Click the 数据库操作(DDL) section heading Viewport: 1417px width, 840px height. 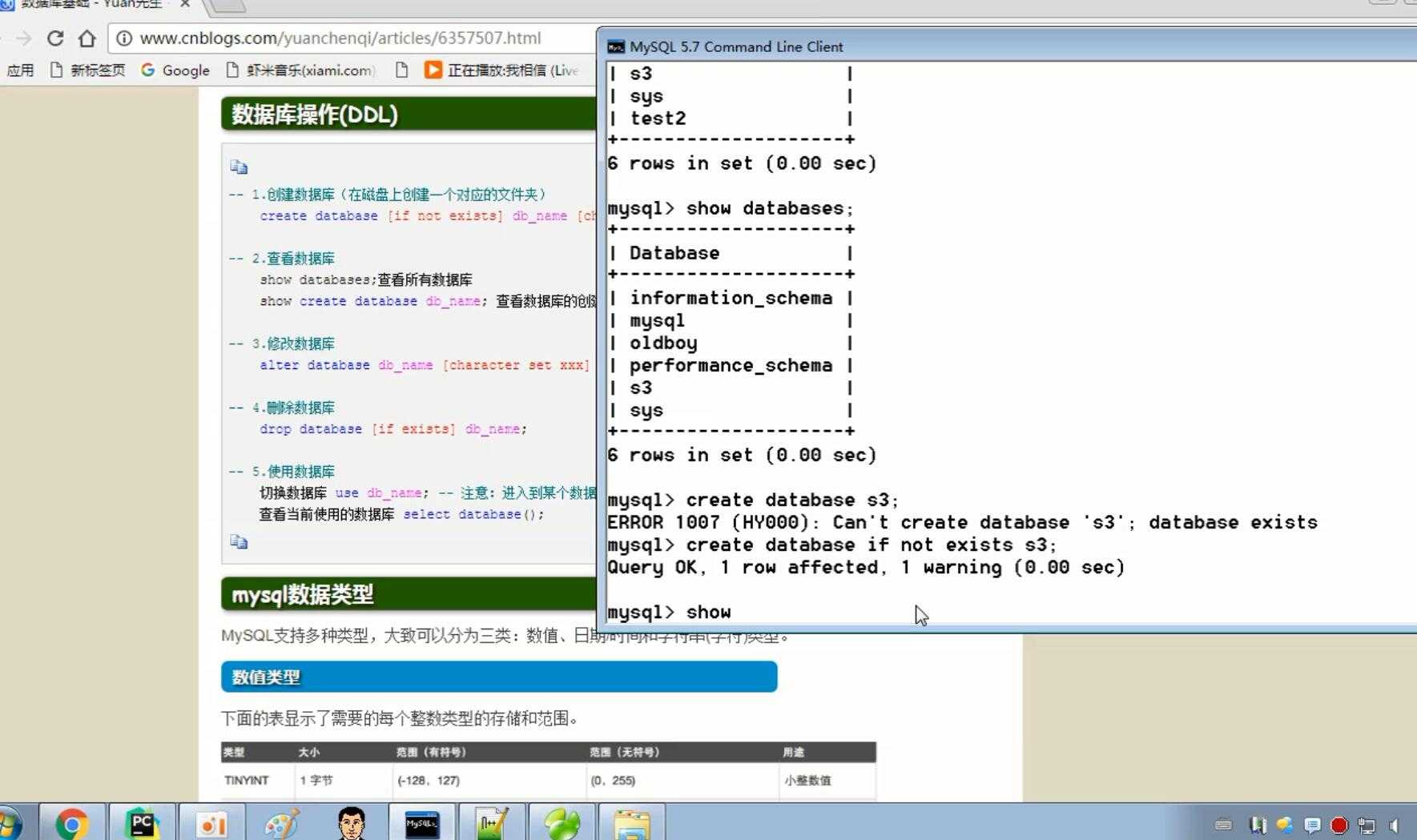[315, 115]
